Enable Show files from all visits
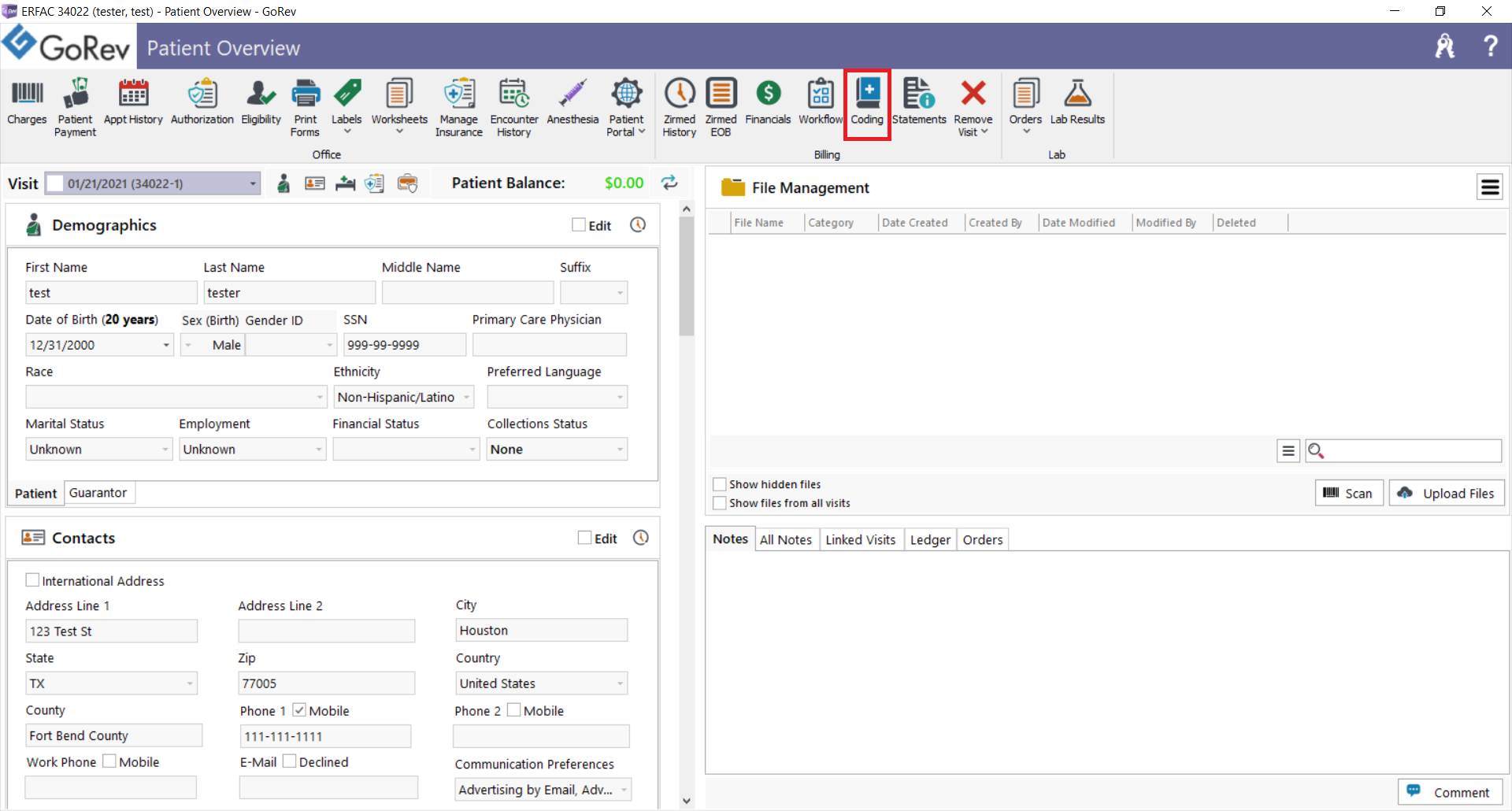The width and height of the screenshot is (1512, 811). point(719,503)
